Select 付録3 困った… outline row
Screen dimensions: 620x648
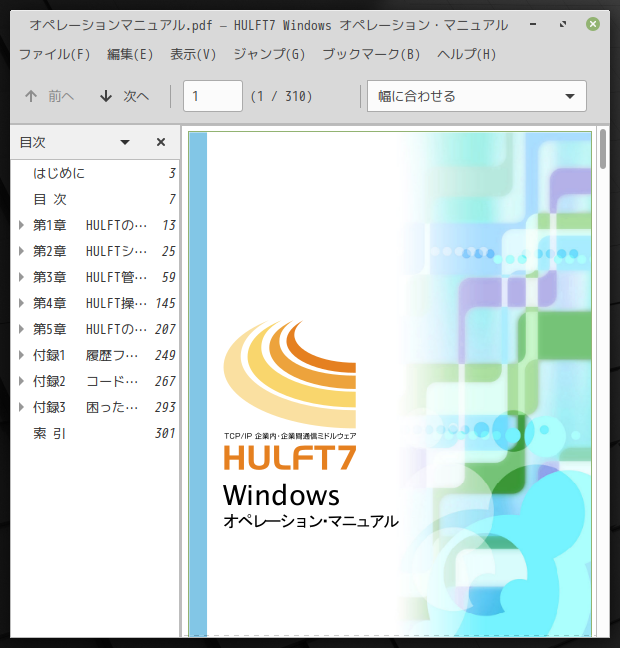point(95,407)
